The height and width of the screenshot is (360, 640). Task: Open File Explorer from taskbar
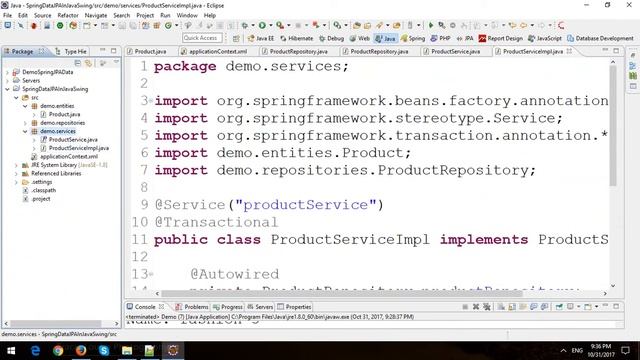pyautogui.click(x=127, y=350)
